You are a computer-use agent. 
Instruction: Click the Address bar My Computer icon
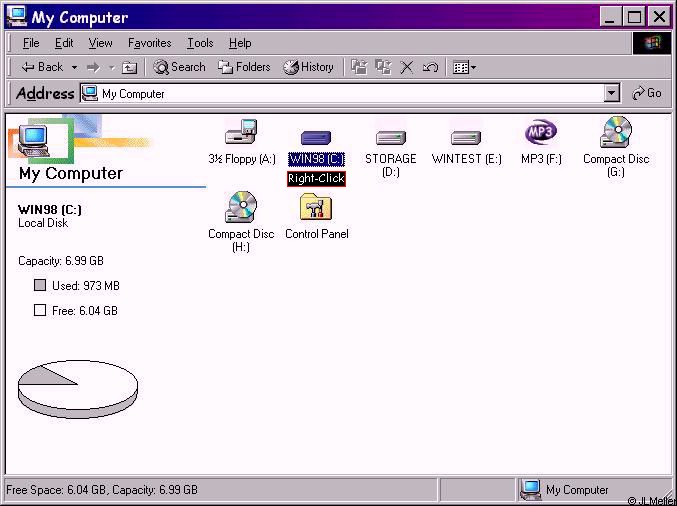tap(89, 93)
